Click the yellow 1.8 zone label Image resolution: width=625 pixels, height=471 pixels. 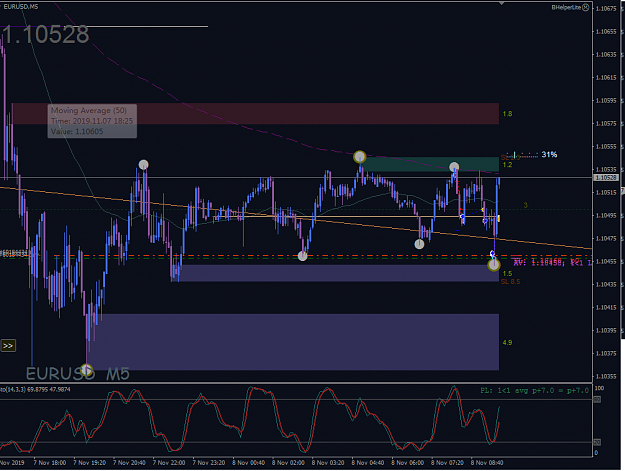[x=507, y=114]
